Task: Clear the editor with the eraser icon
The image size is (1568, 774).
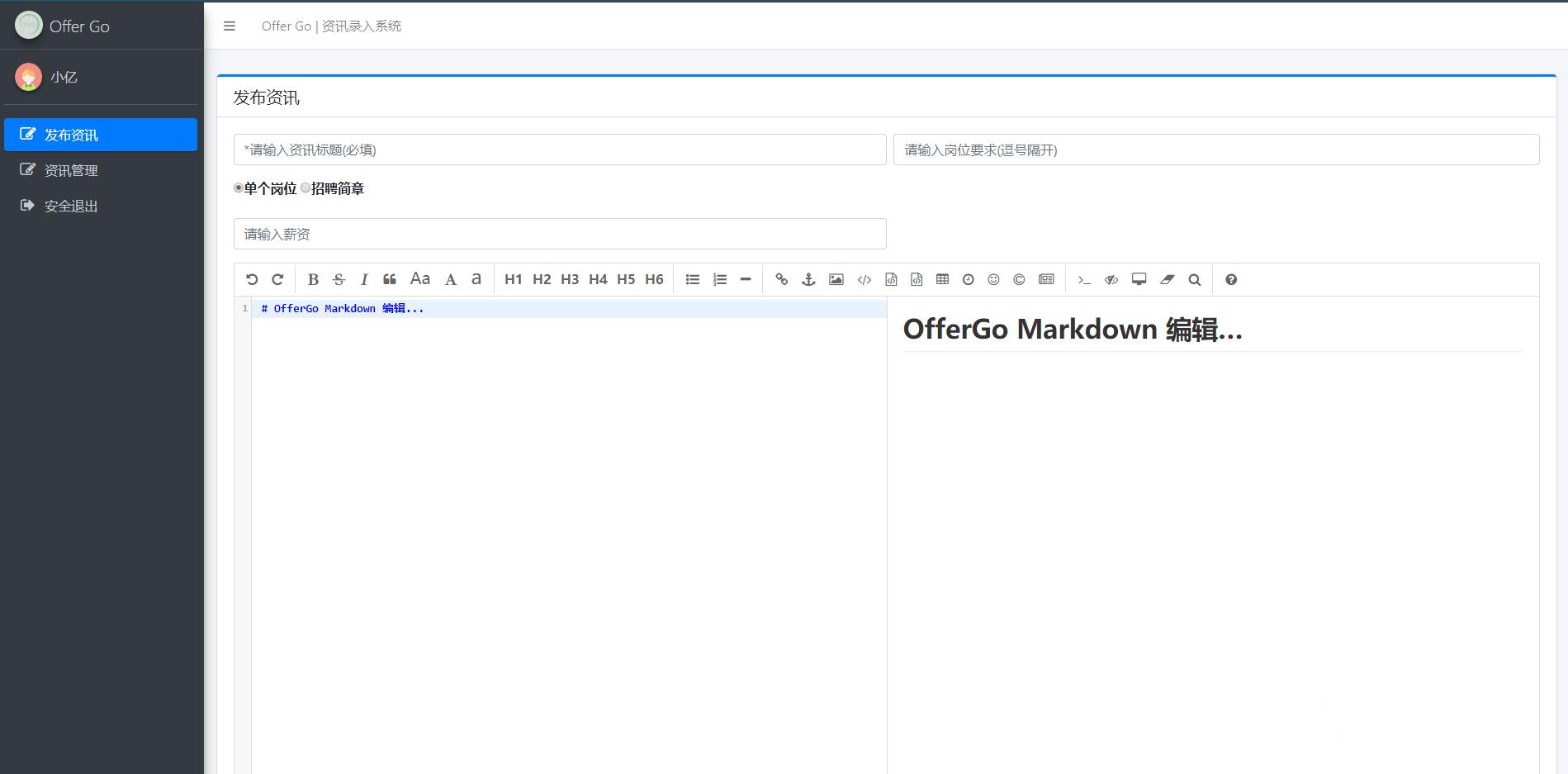Action: [x=1168, y=279]
